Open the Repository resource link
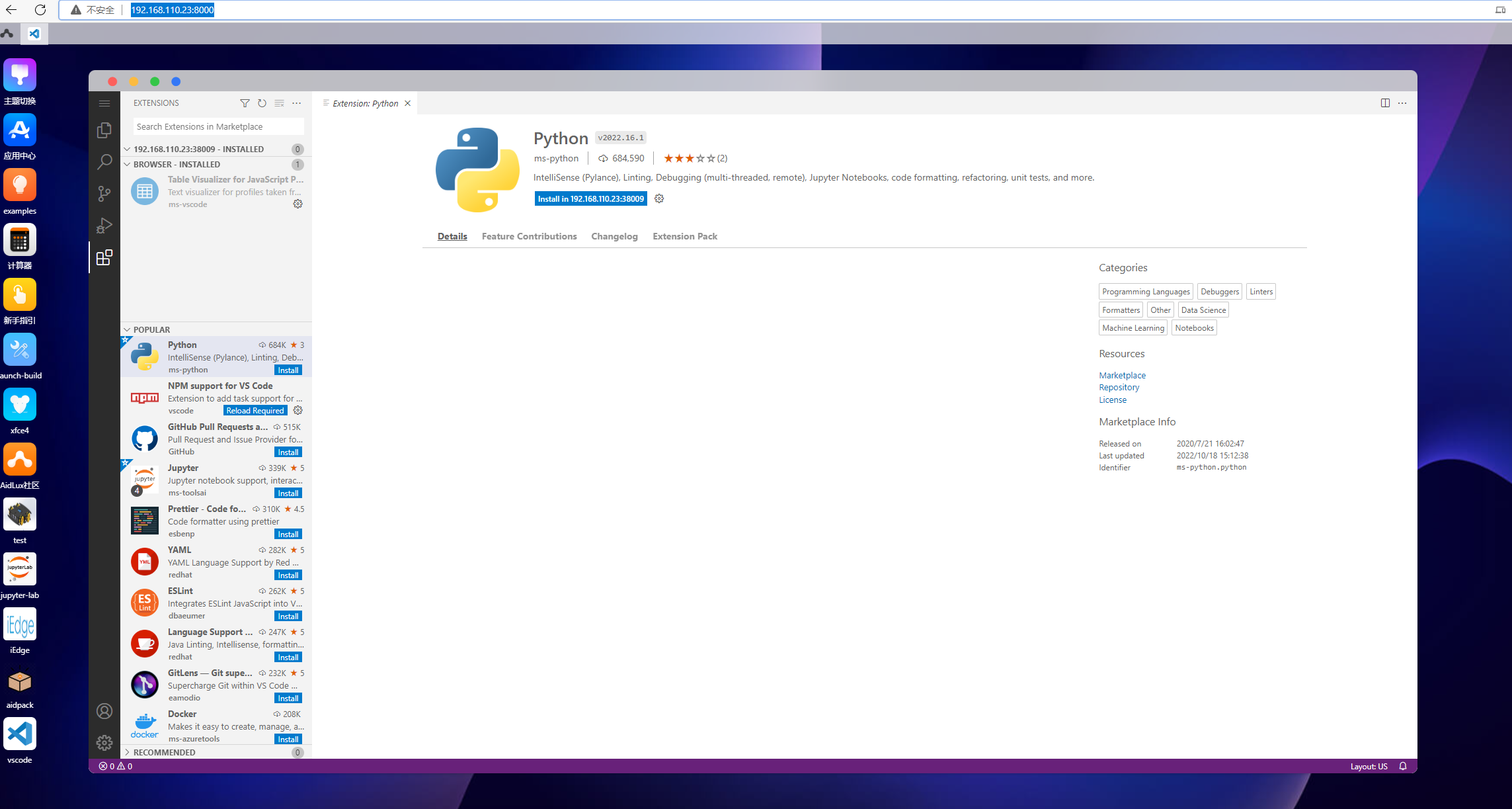 1119,387
